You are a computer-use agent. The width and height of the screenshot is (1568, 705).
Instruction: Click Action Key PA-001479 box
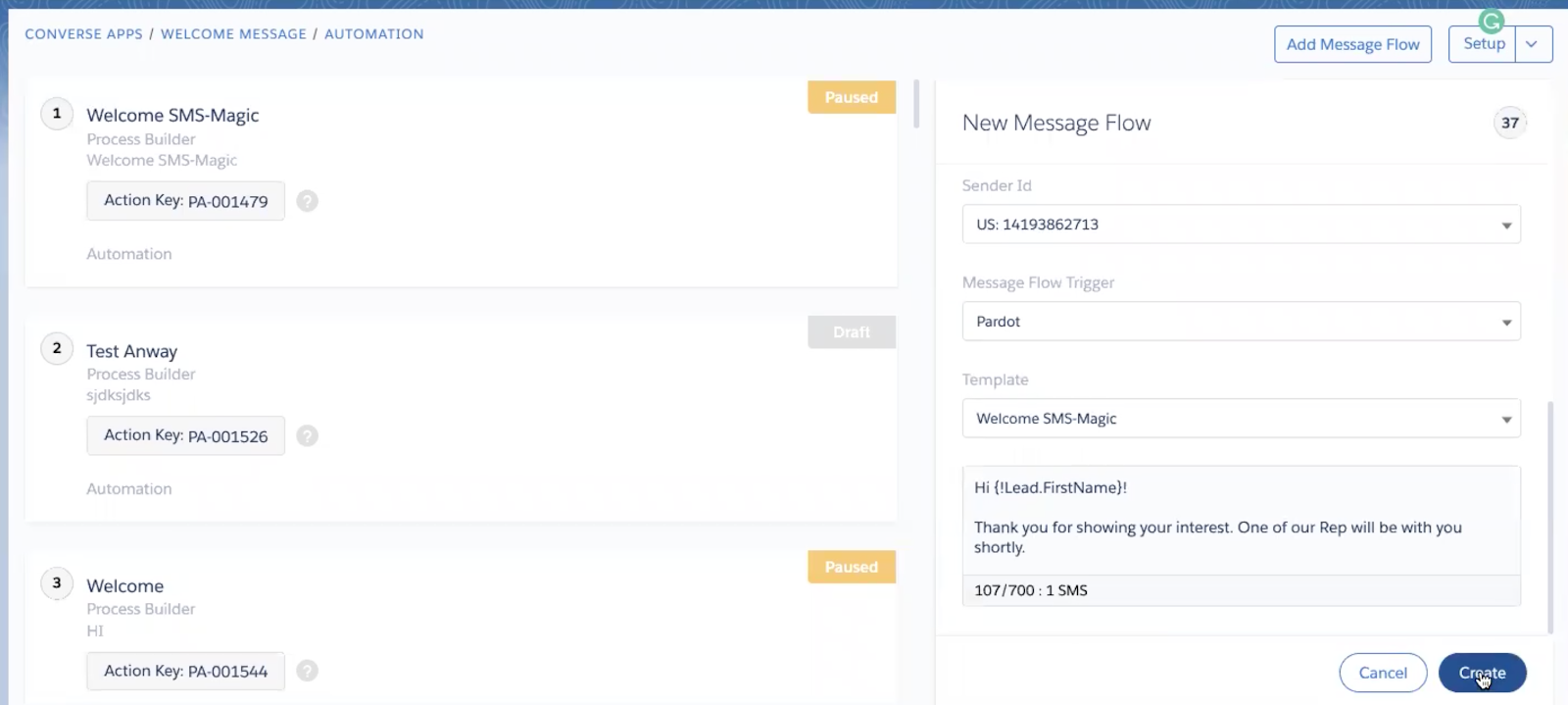pos(185,201)
